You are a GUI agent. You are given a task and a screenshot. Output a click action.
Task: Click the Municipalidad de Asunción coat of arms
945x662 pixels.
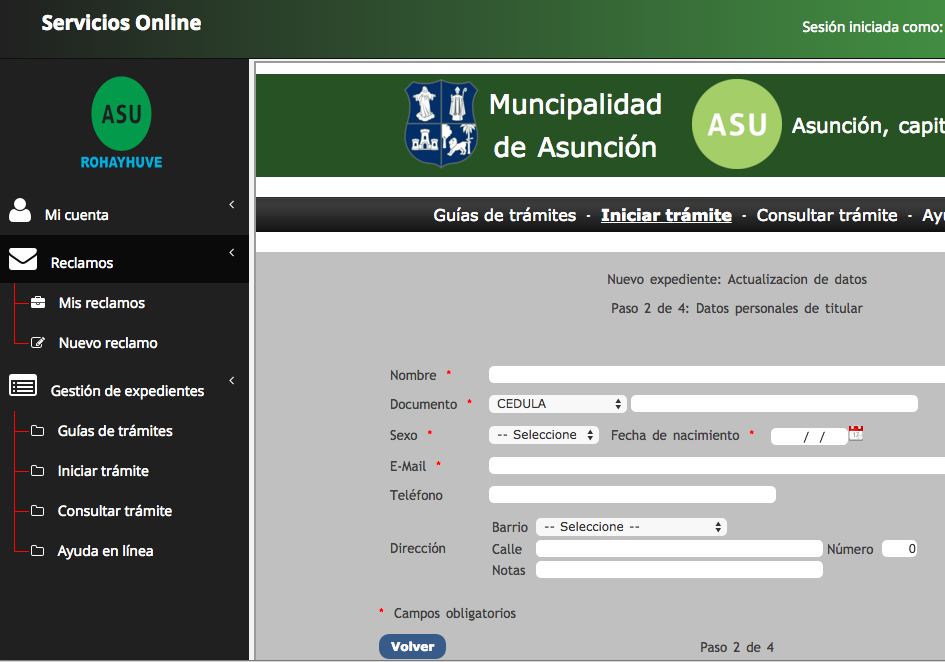coord(441,123)
